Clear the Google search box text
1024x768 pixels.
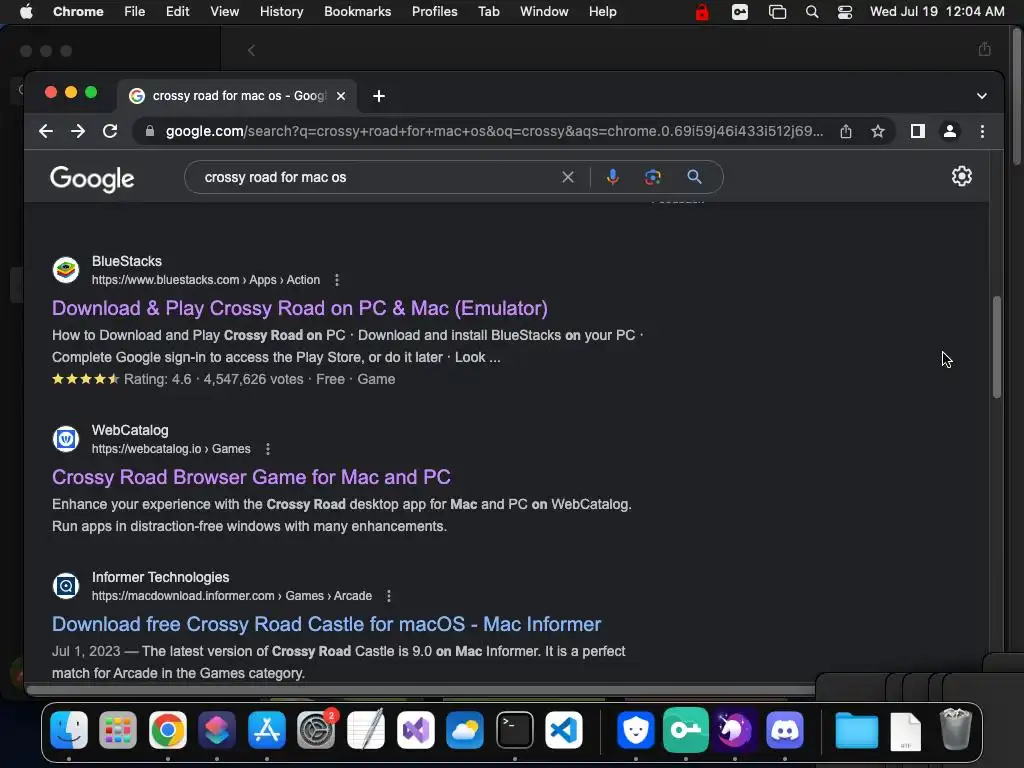[x=568, y=177]
